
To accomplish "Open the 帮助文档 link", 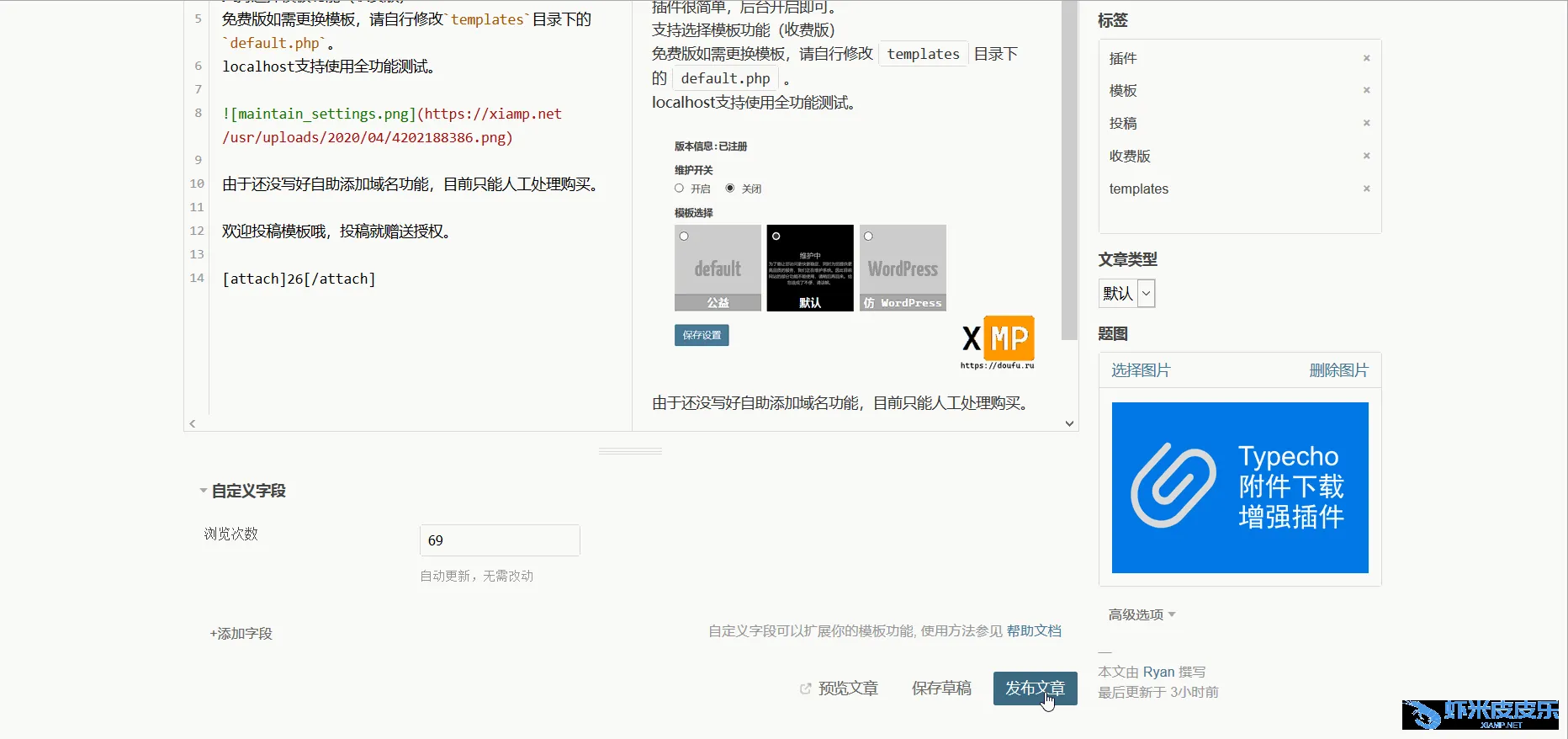I will click(1034, 630).
